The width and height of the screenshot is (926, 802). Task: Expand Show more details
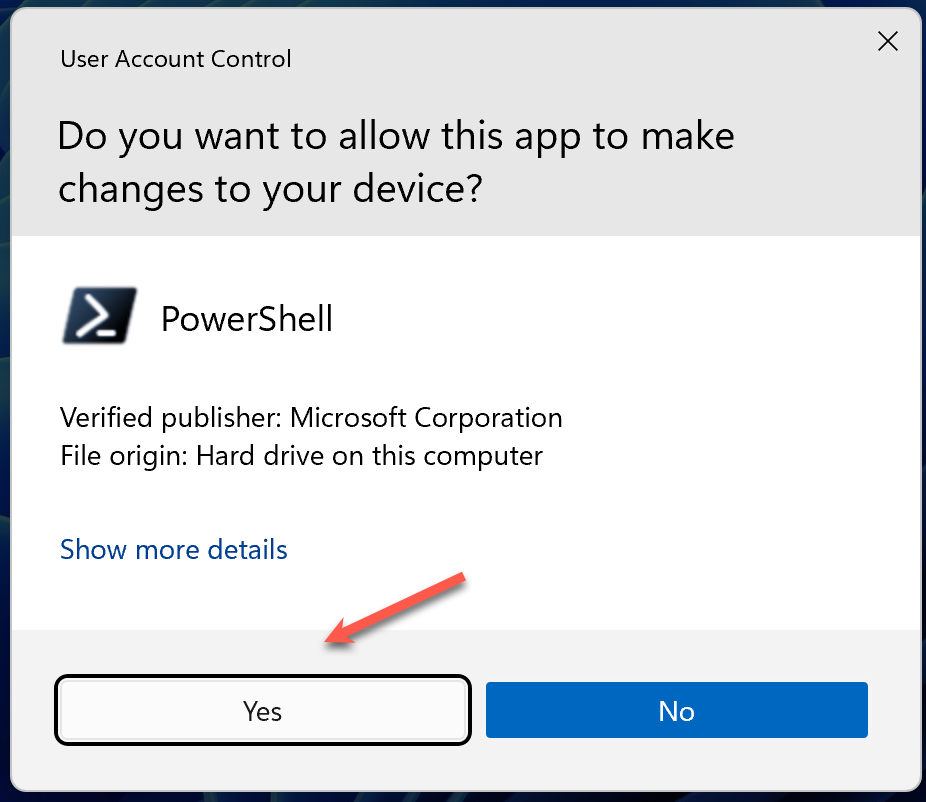tap(174, 549)
